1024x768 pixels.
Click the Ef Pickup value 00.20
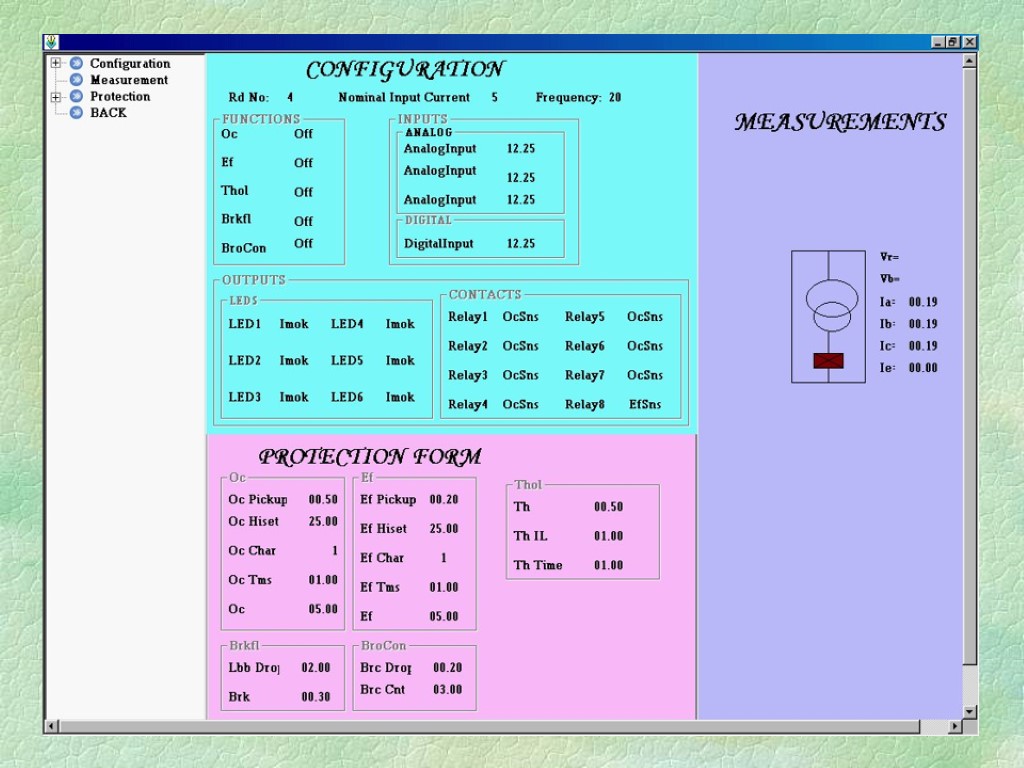tap(443, 500)
